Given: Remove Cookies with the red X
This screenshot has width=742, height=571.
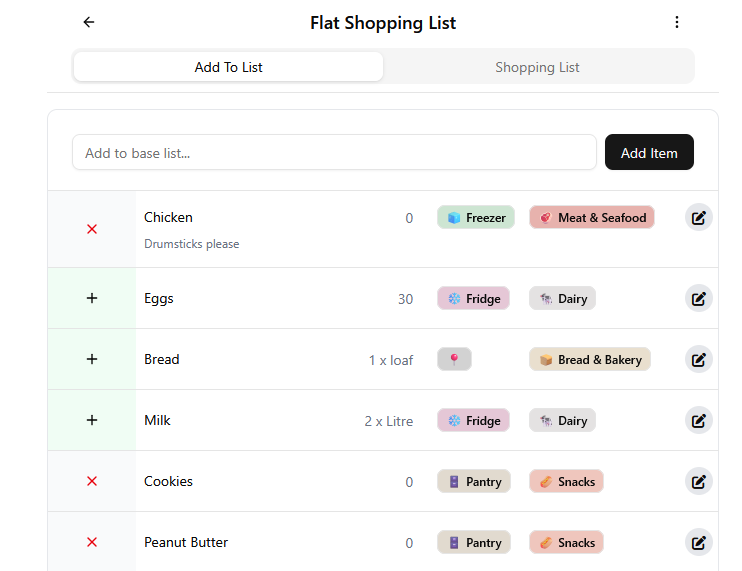Looking at the screenshot, I should coord(92,481).
